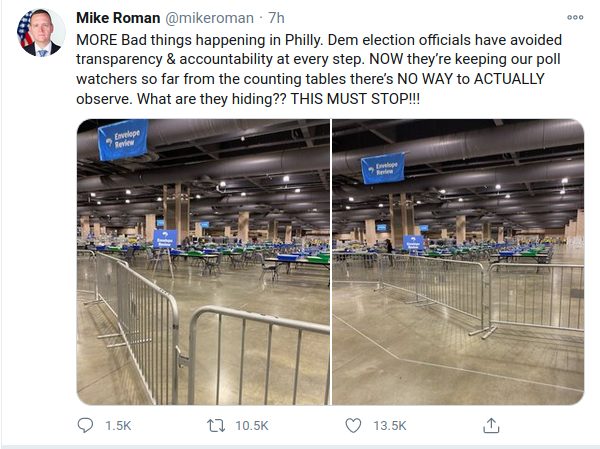Like the tweet with the heart icon
This screenshot has width=600, height=449.
pos(353,425)
